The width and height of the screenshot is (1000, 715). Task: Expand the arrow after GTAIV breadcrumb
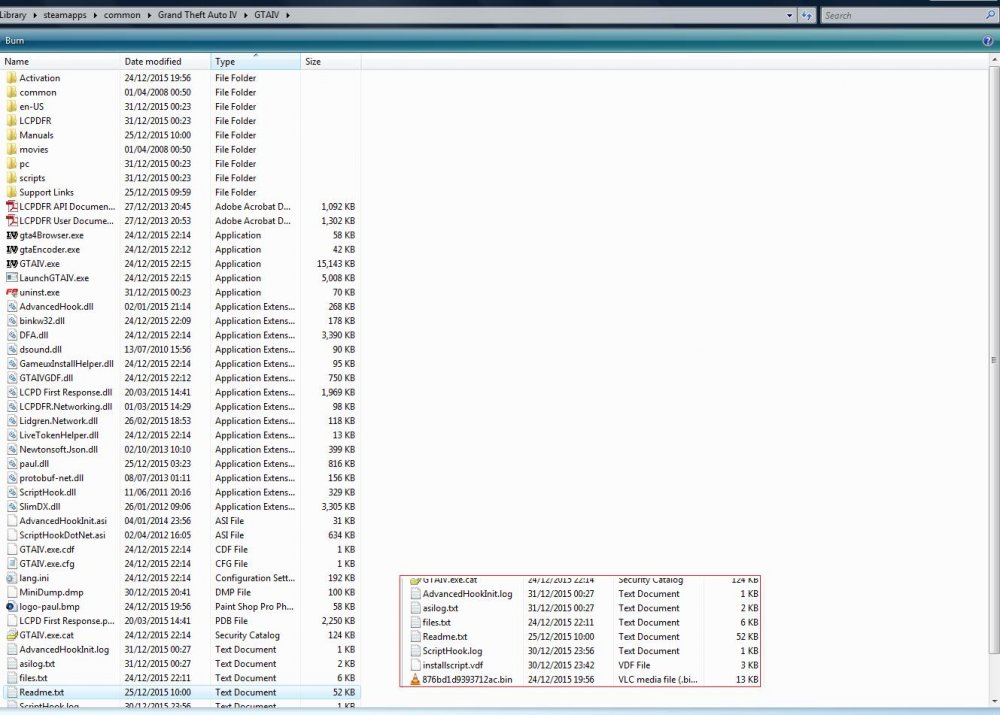coord(288,15)
